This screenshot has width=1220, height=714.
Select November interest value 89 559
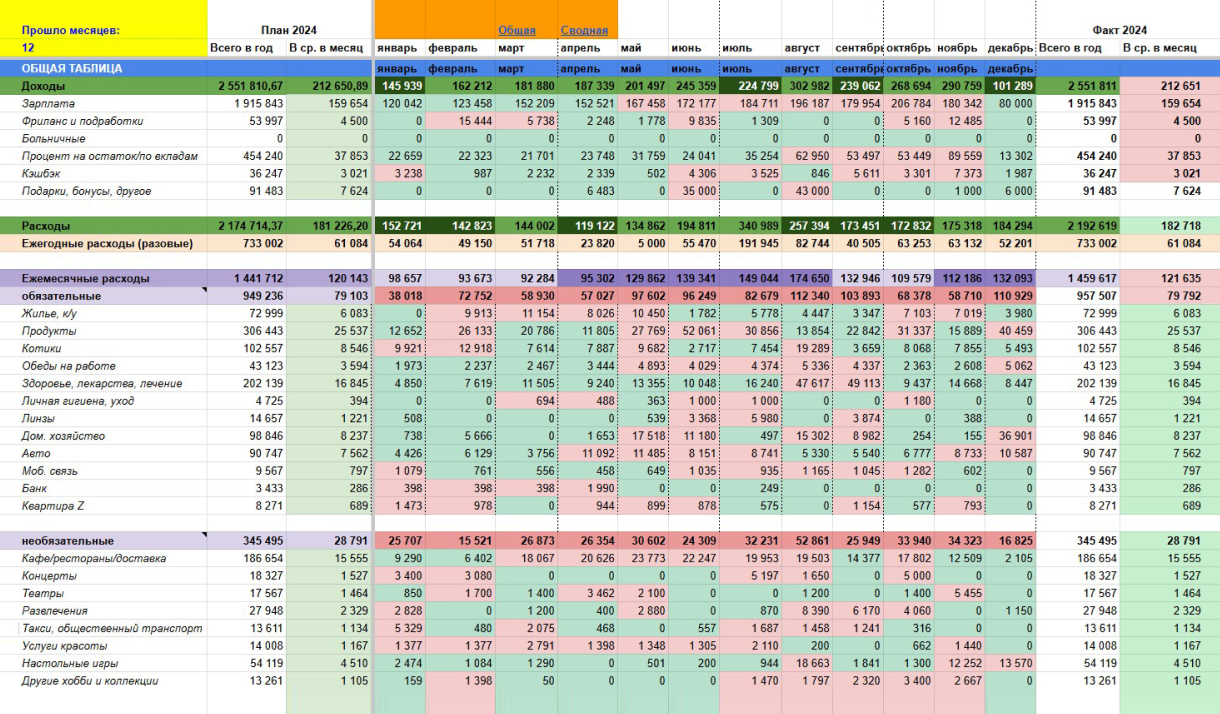(x=964, y=156)
